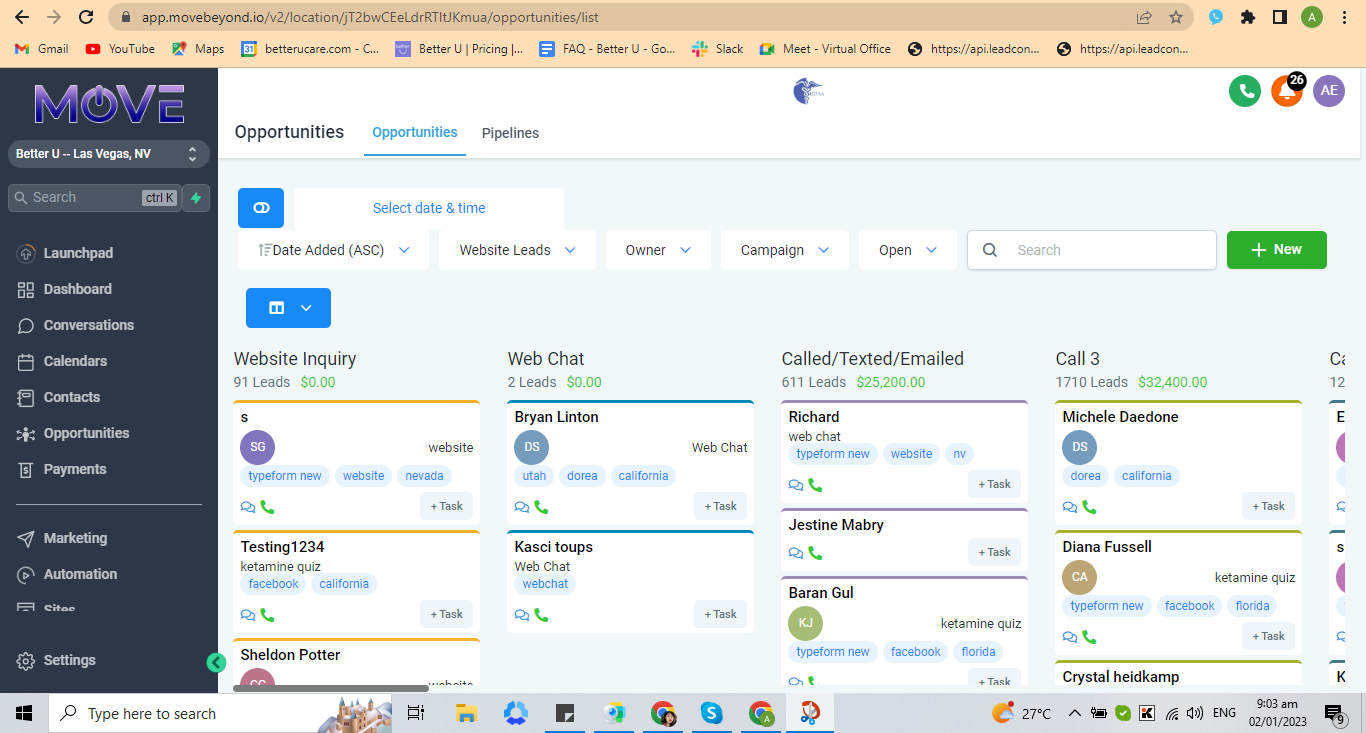
Task: Open the Gmail bookmark
Action: click(42, 49)
